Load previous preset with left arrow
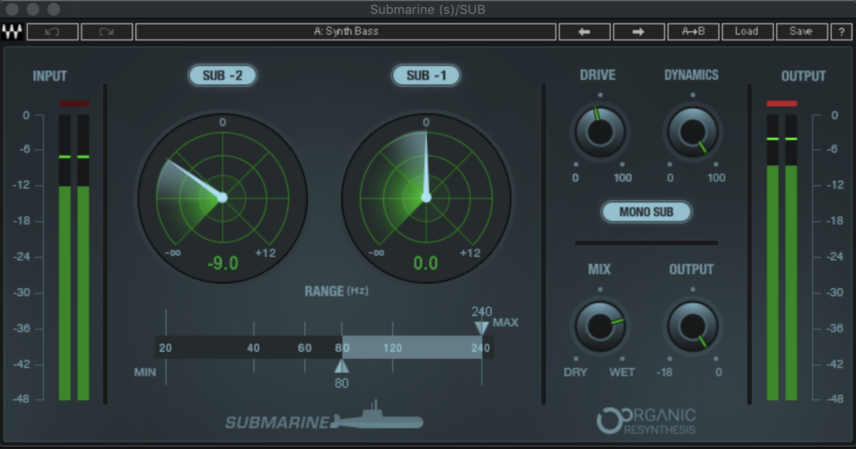The image size is (856, 449). coord(584,32)
